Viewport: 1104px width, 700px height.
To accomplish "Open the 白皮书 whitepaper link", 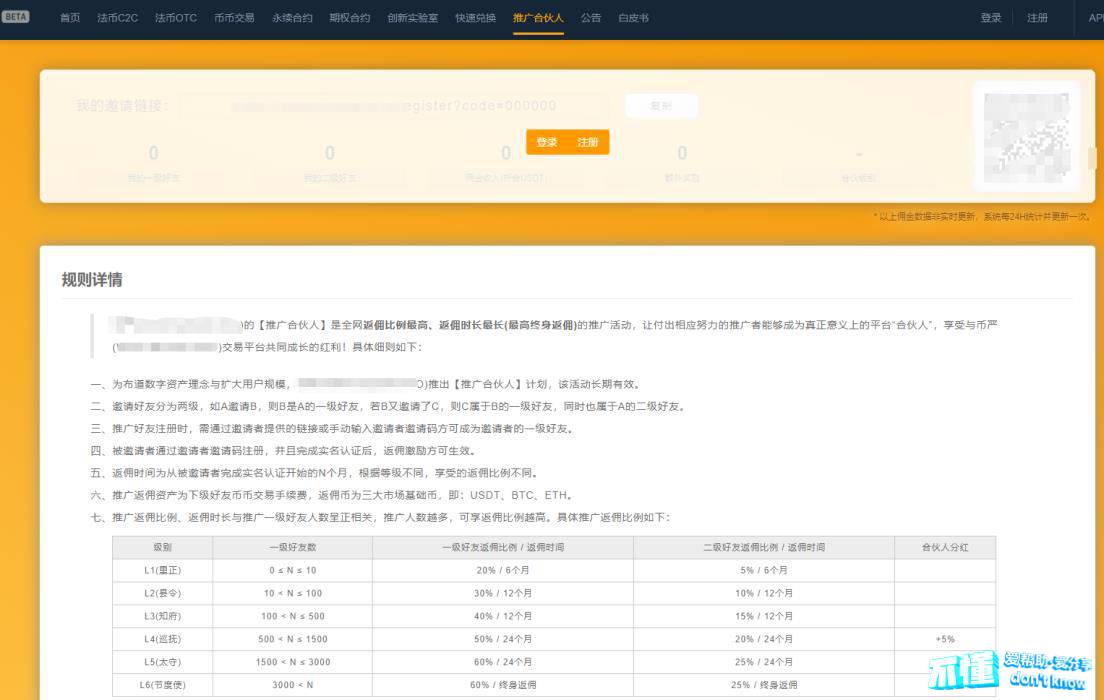I will [633, 18].
